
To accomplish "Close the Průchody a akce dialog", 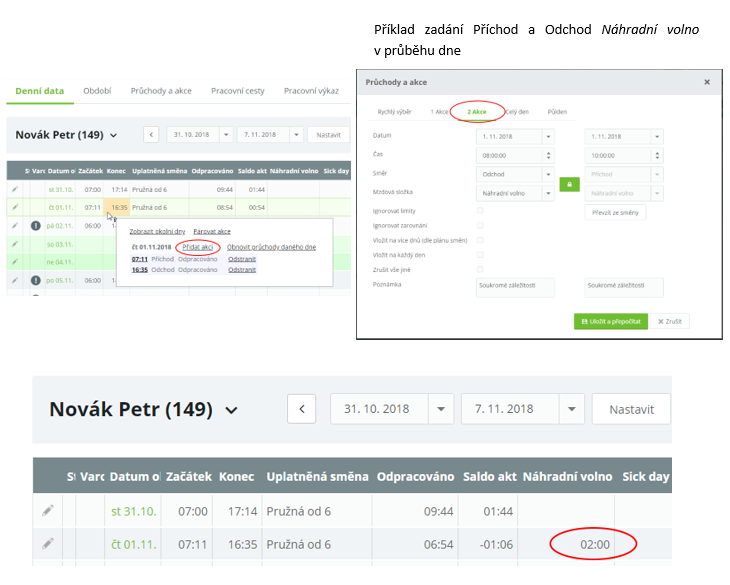I will pos(707,82).
